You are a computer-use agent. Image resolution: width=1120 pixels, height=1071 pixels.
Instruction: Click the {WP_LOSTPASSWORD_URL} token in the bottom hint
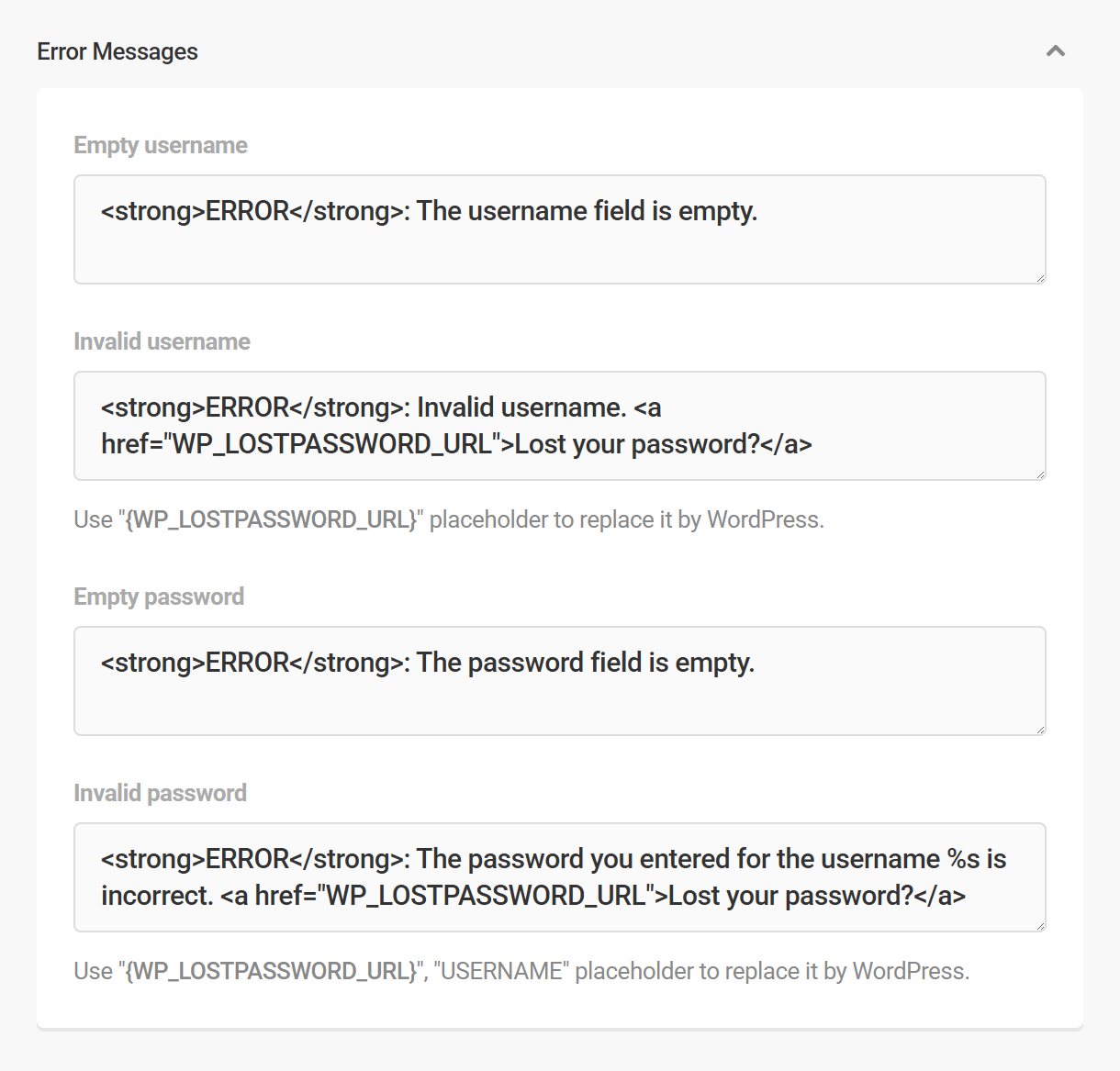(271, 970)
